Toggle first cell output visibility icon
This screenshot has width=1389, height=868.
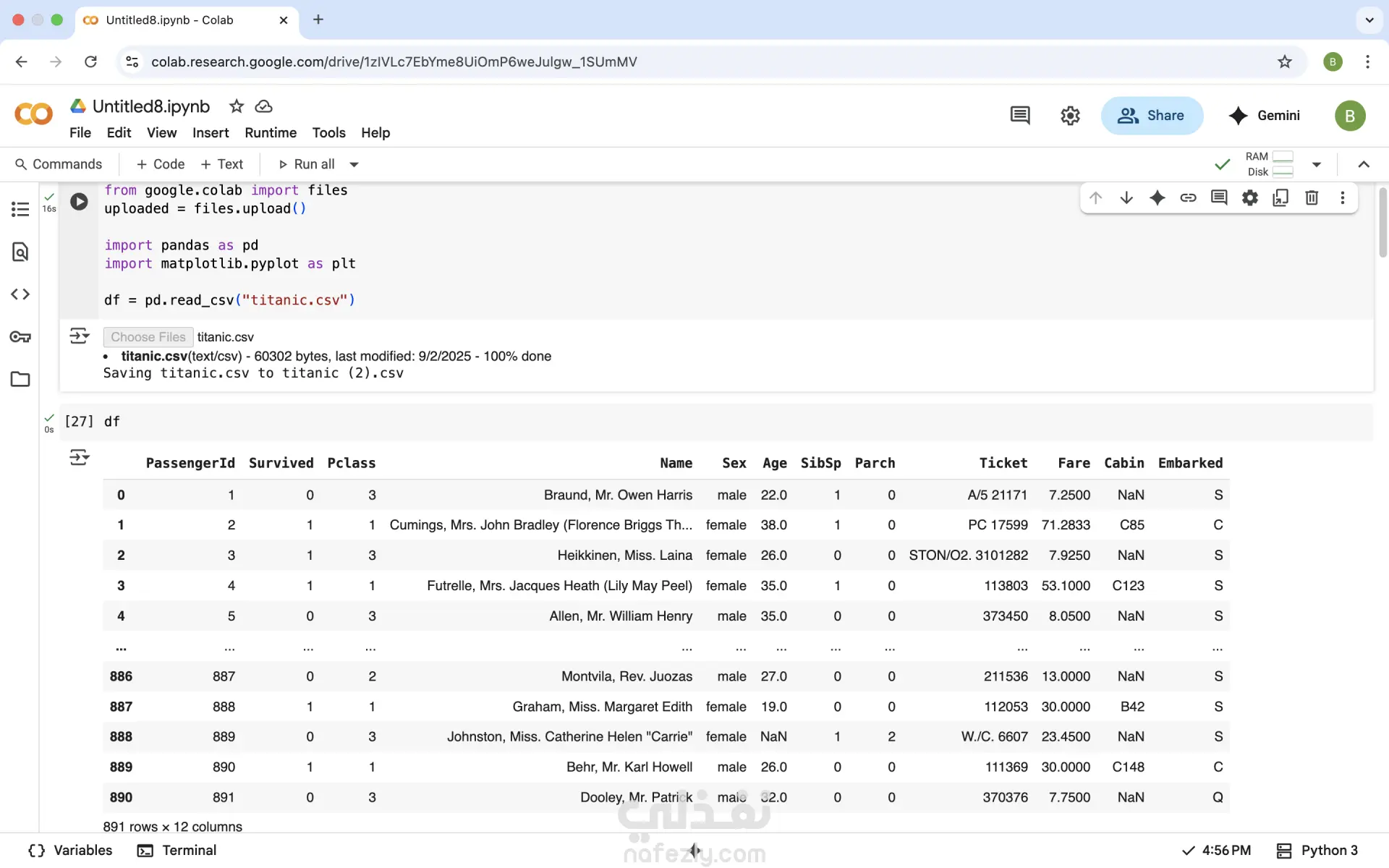79,336
